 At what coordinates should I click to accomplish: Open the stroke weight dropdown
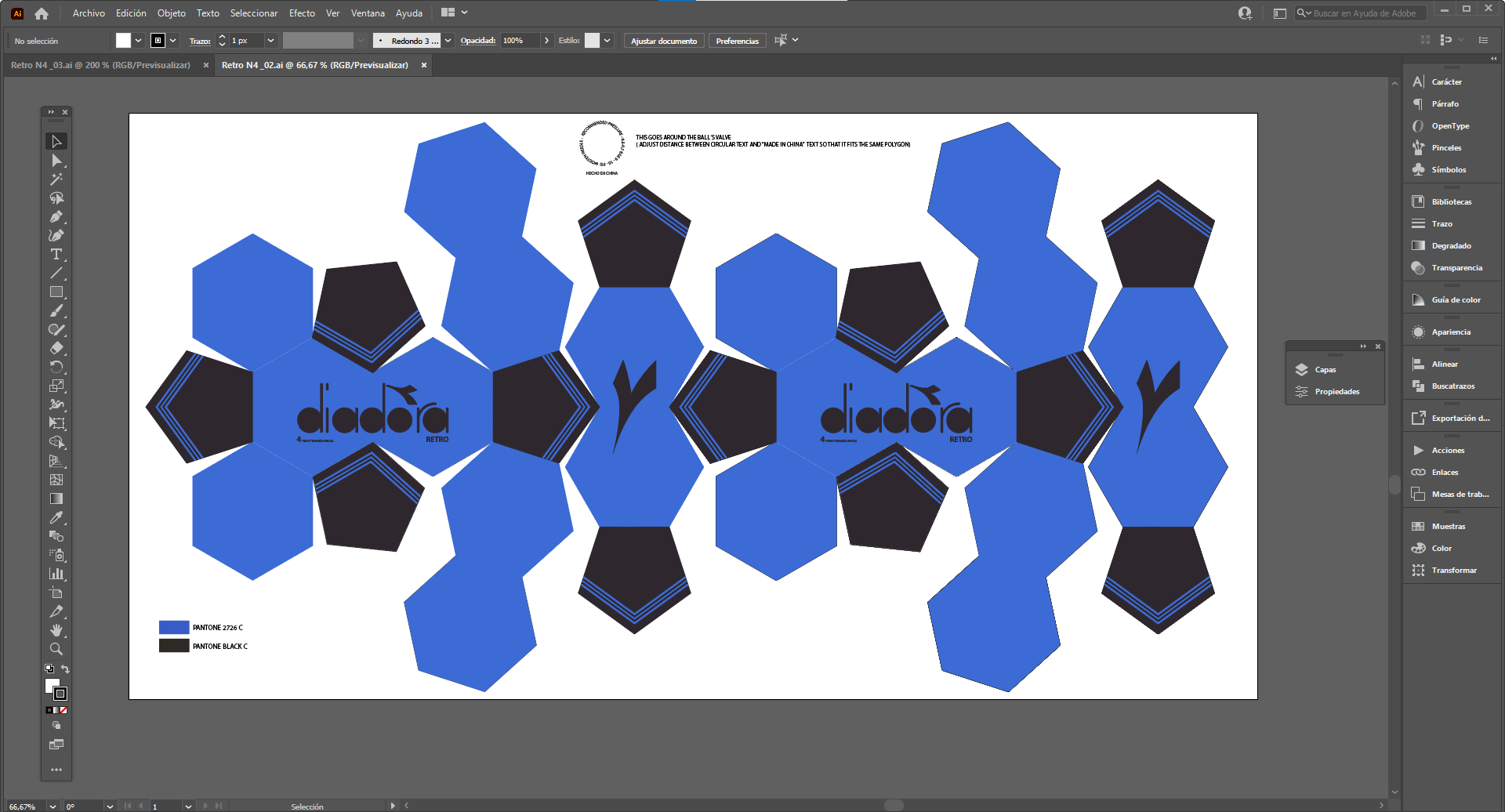click(x=270, y=41)
